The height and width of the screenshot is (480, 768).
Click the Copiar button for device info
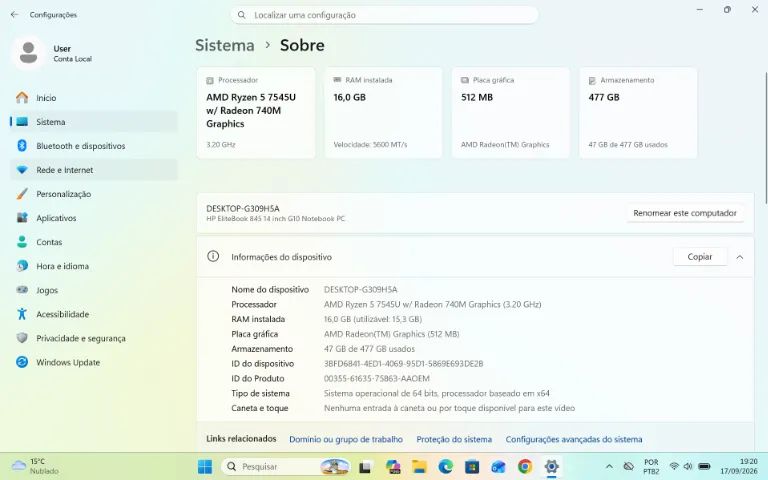(699, 257)
